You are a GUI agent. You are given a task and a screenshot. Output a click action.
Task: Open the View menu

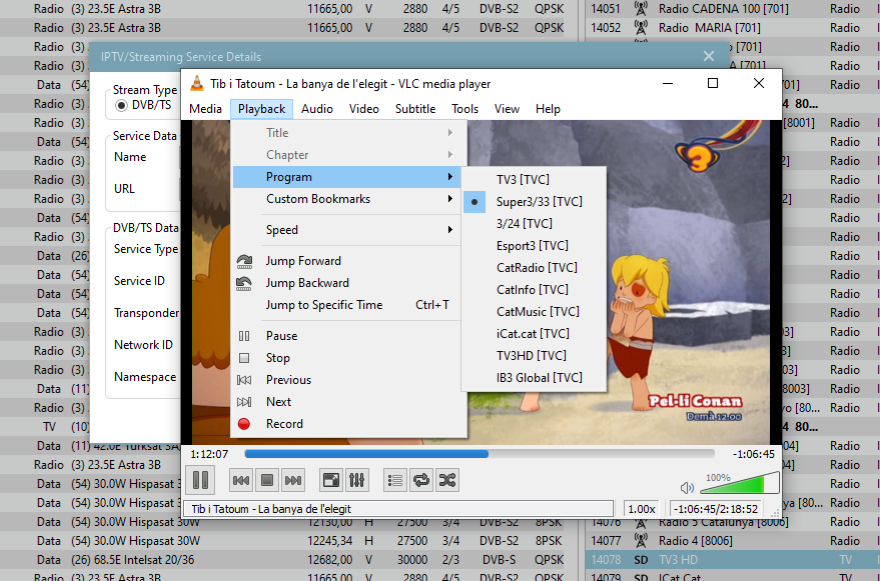(507, 109)
